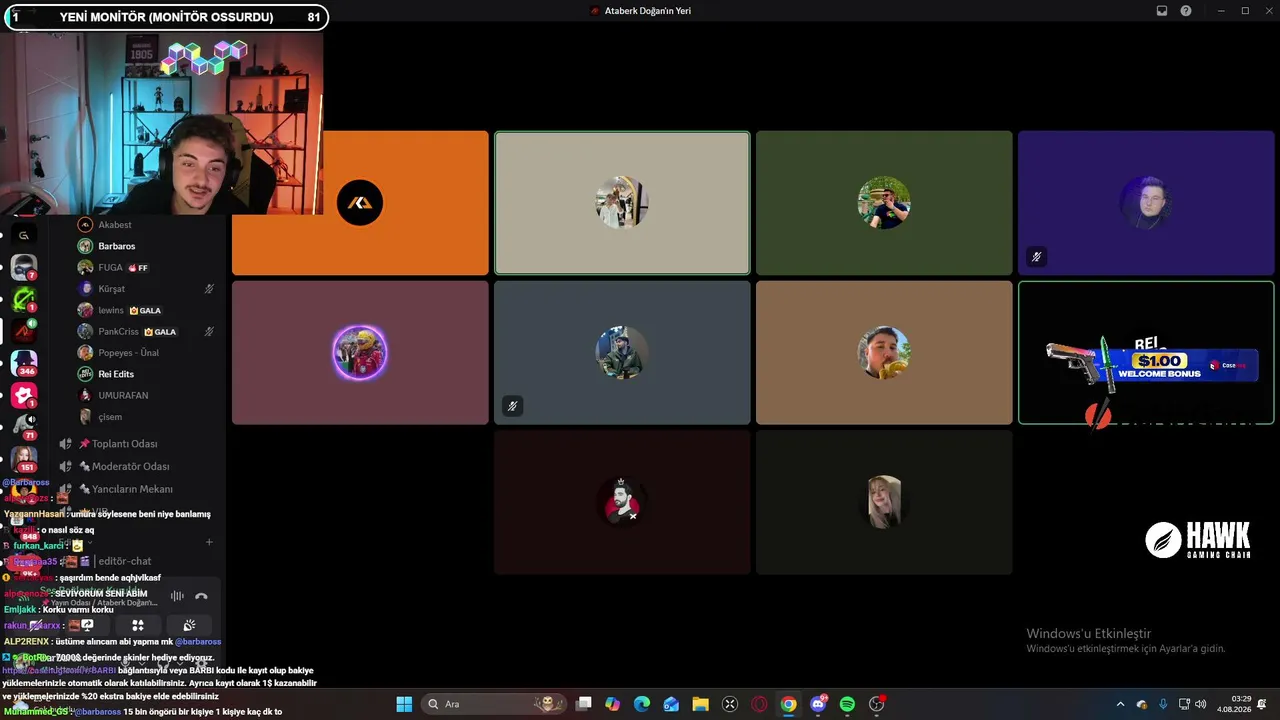Disconnect from the voice channel
This screenshot has width=1280, height=720.
tap(201, 596)
